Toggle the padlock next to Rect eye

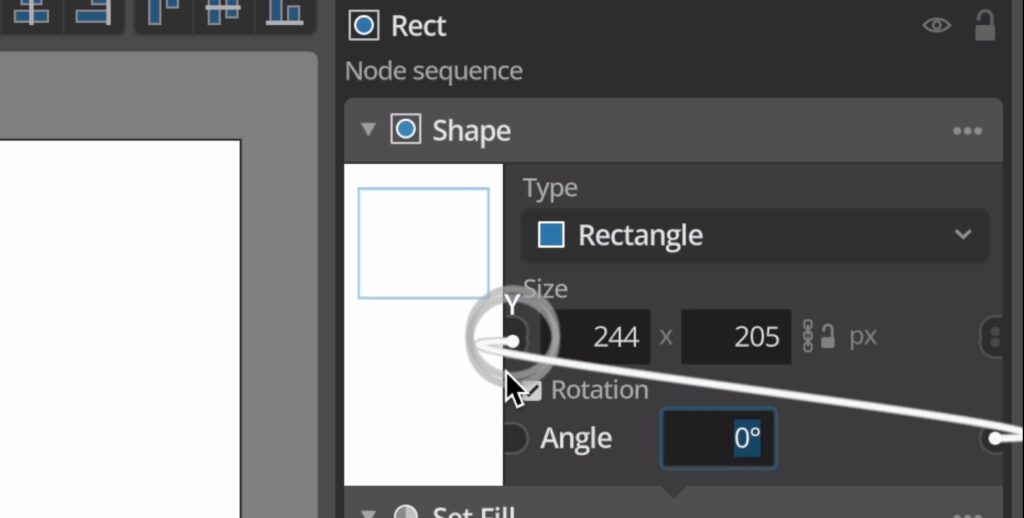pyautogui.click(x=984, y=26)
